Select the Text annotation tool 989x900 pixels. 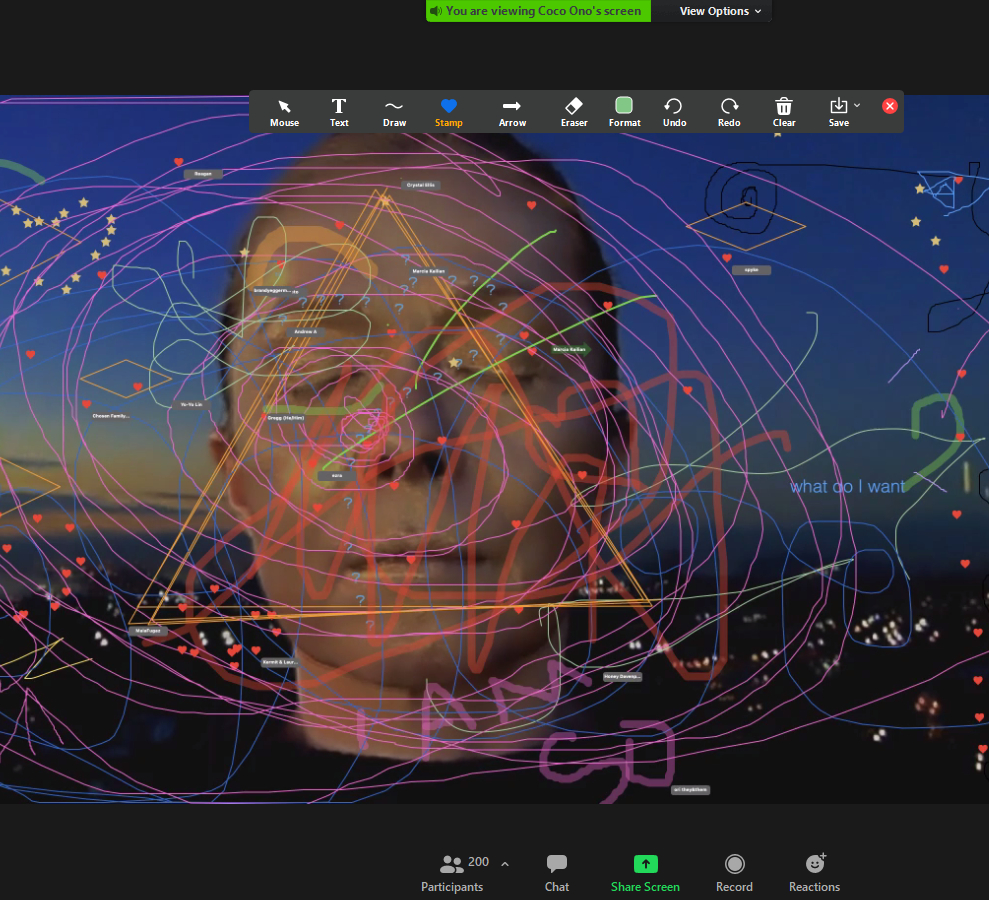339,112
